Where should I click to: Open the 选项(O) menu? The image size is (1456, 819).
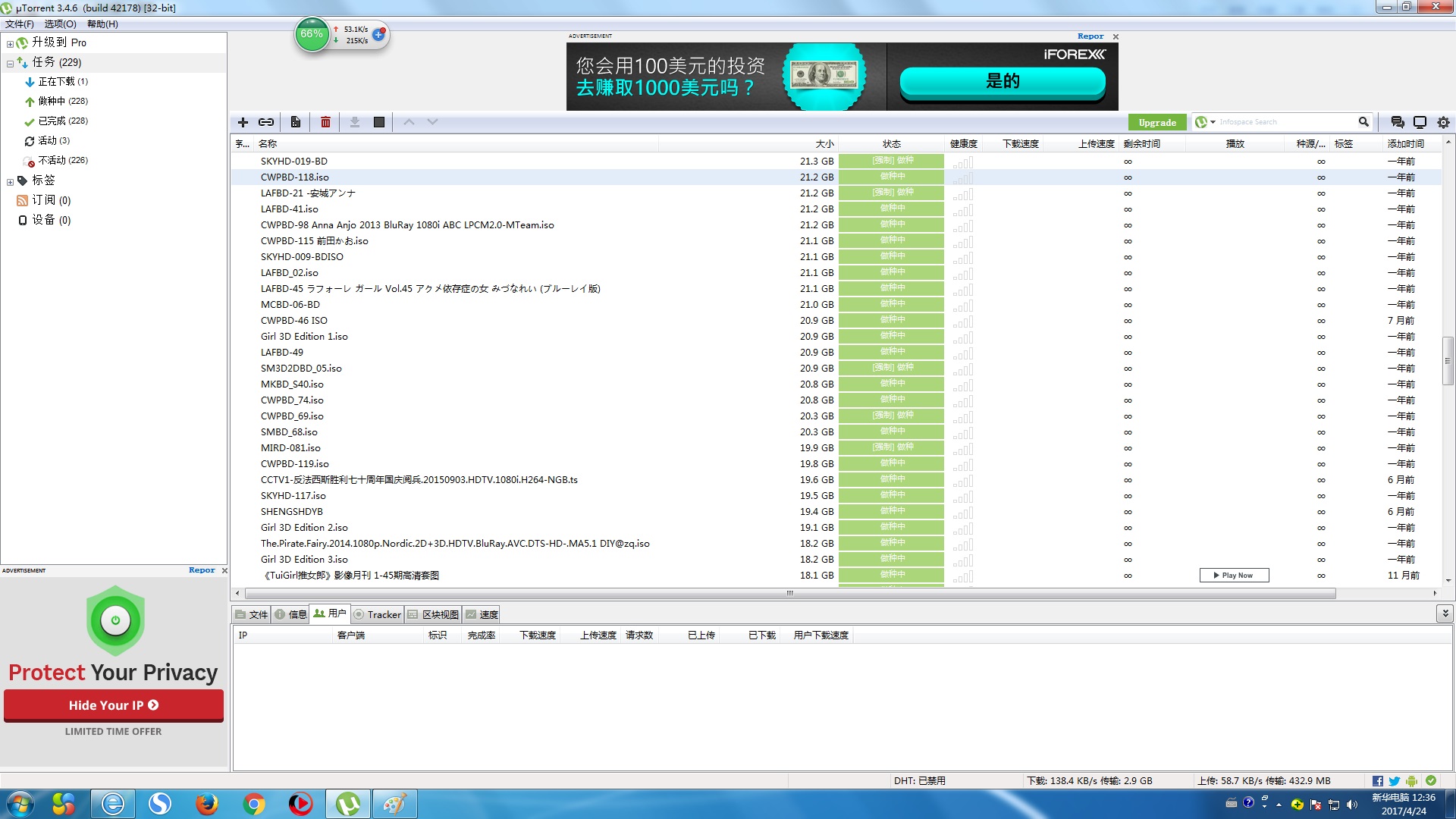60,24
